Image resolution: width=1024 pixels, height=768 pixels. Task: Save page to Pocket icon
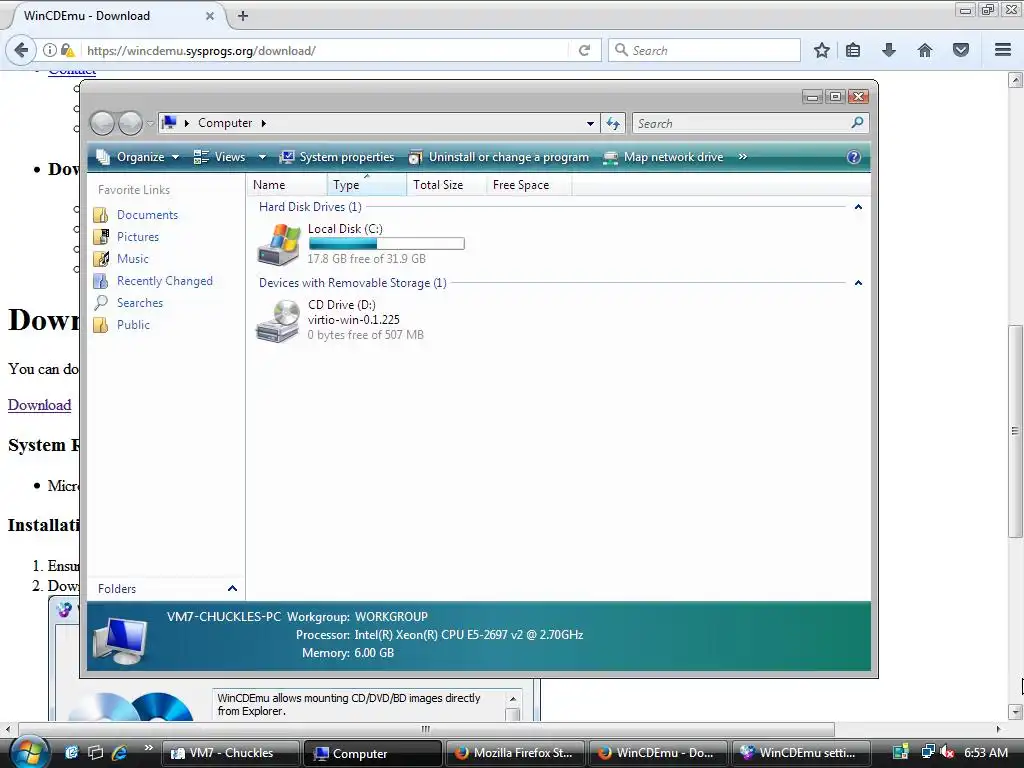coord(961,50)
